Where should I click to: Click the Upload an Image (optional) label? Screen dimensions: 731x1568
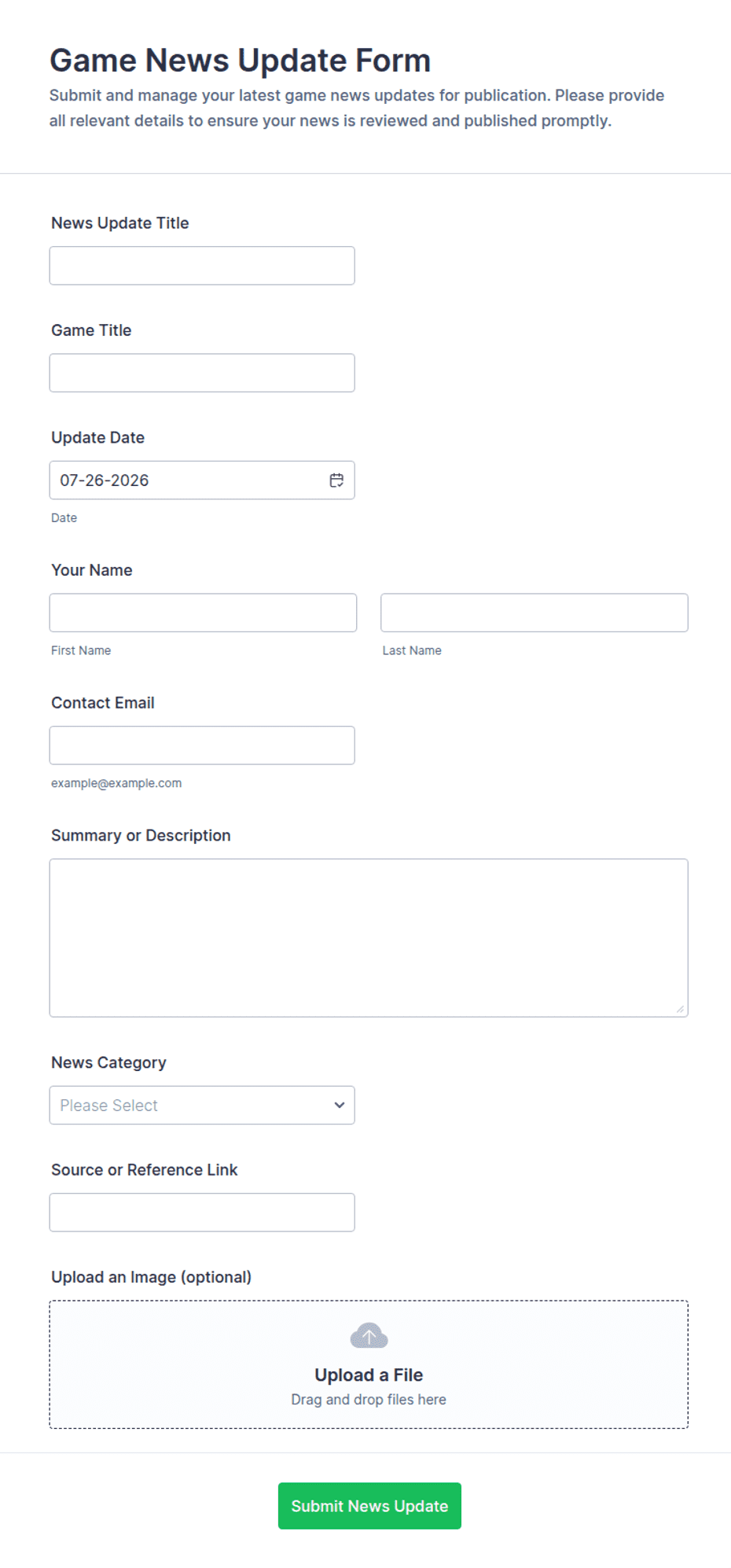152,1277
